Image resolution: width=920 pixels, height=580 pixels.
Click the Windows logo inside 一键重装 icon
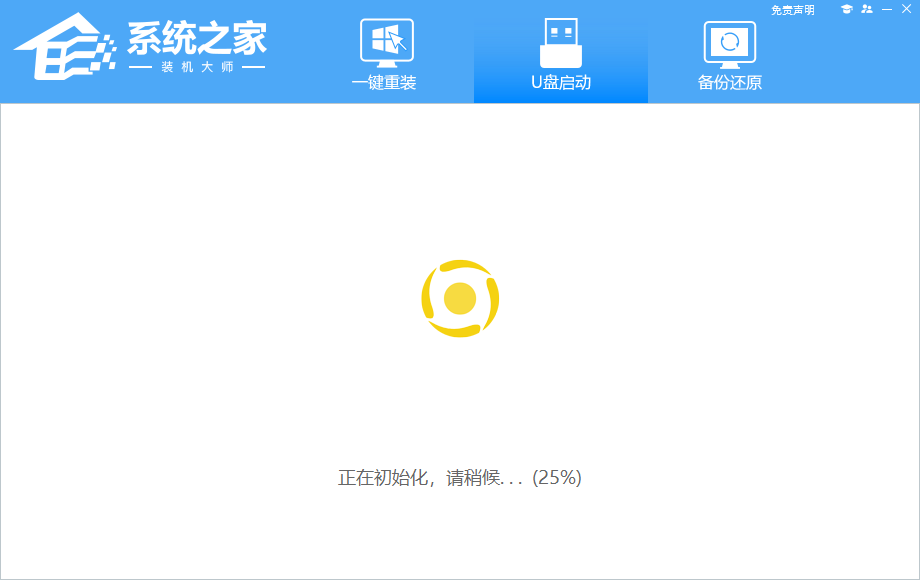[383, 38]
